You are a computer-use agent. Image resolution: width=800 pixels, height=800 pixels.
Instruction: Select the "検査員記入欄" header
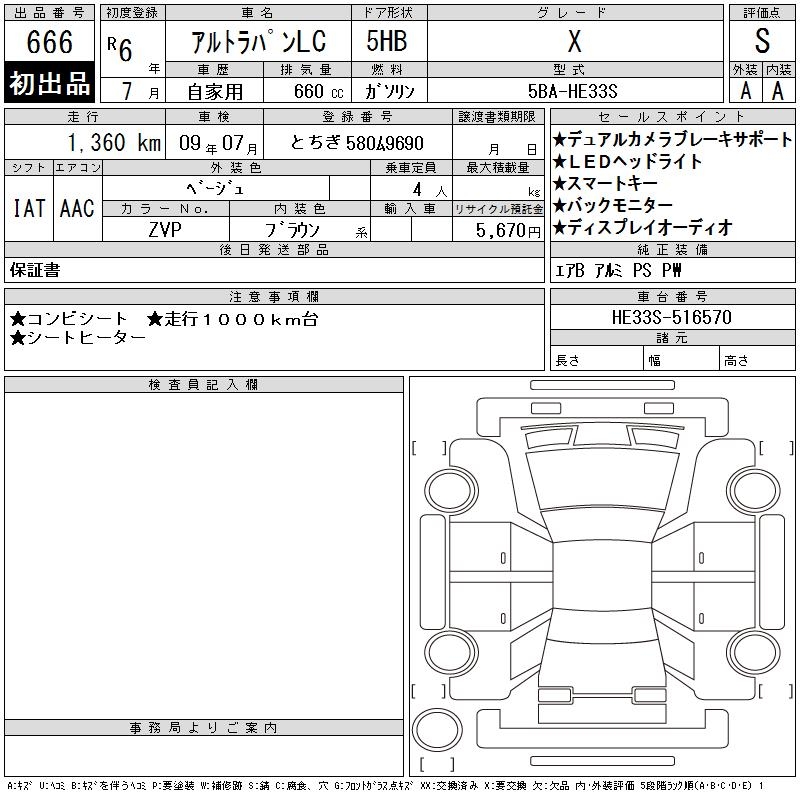click(x=204, y=385)
